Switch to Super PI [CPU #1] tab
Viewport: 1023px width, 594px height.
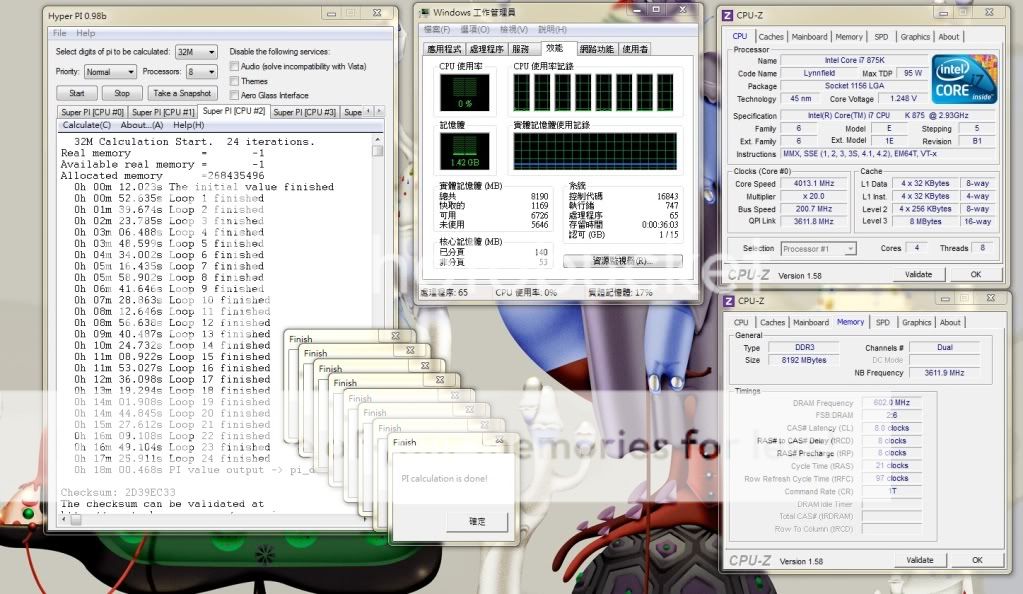(163, 112)
